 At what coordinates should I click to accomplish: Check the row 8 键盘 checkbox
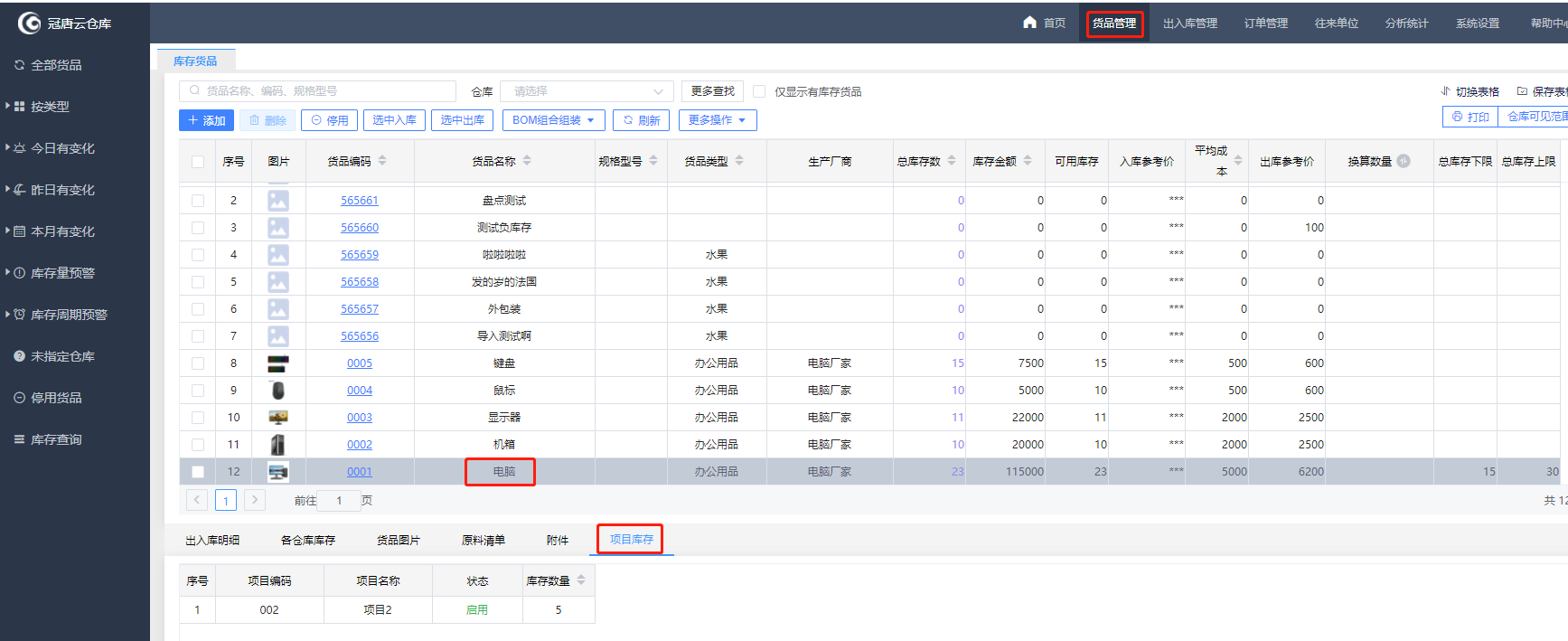pos(198,363)
